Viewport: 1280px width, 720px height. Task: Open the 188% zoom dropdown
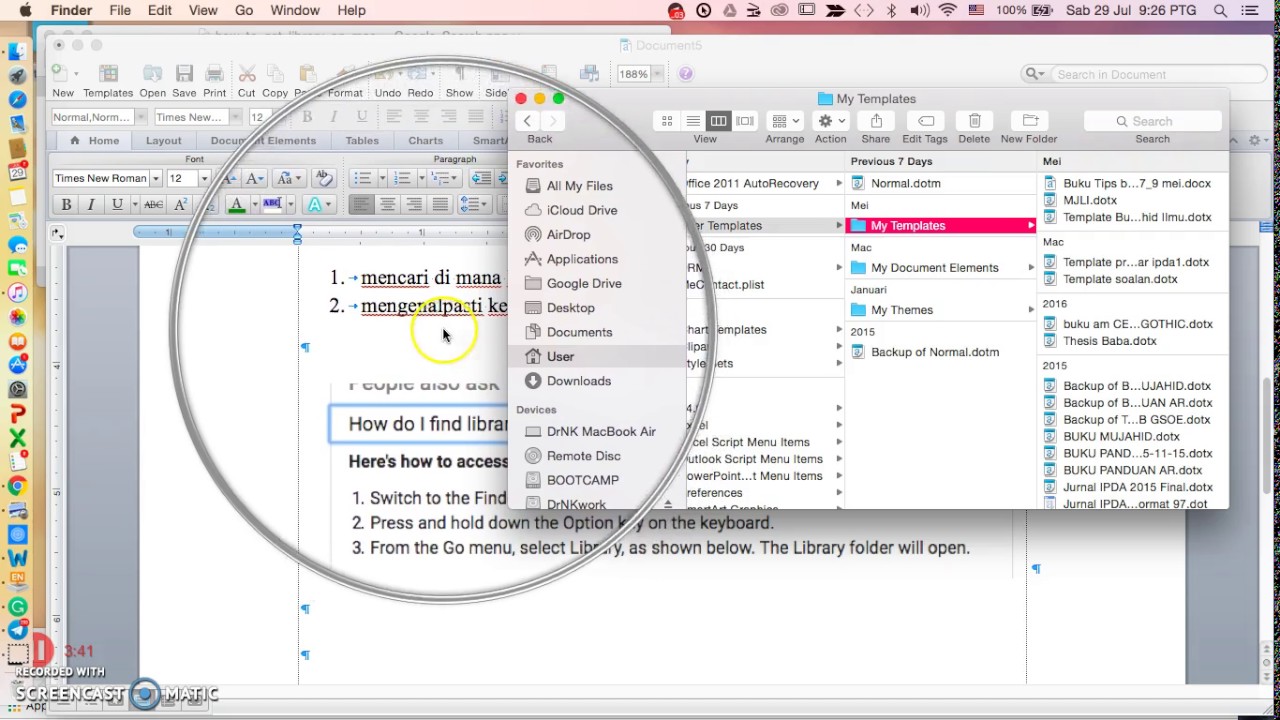pos(657,74)
